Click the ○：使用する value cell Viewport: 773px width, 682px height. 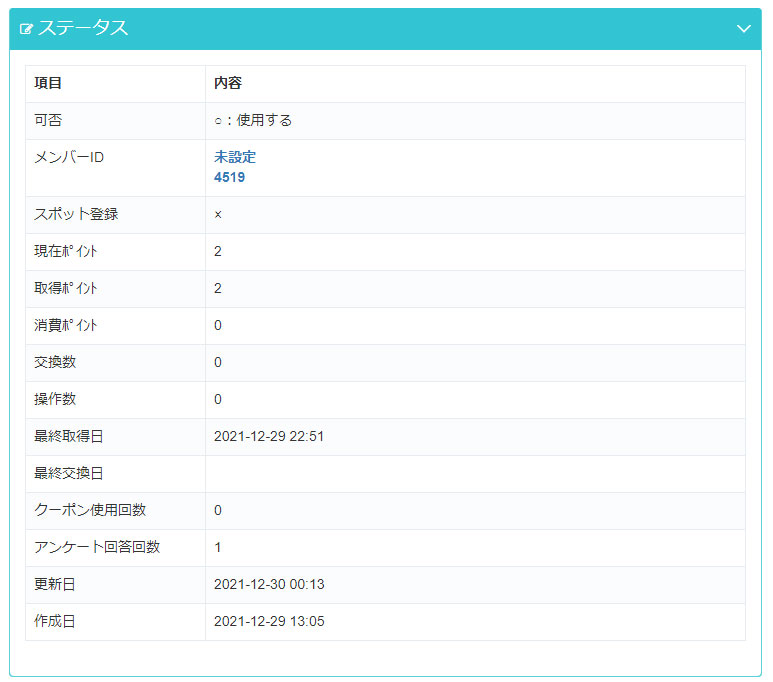click(253, 121)
